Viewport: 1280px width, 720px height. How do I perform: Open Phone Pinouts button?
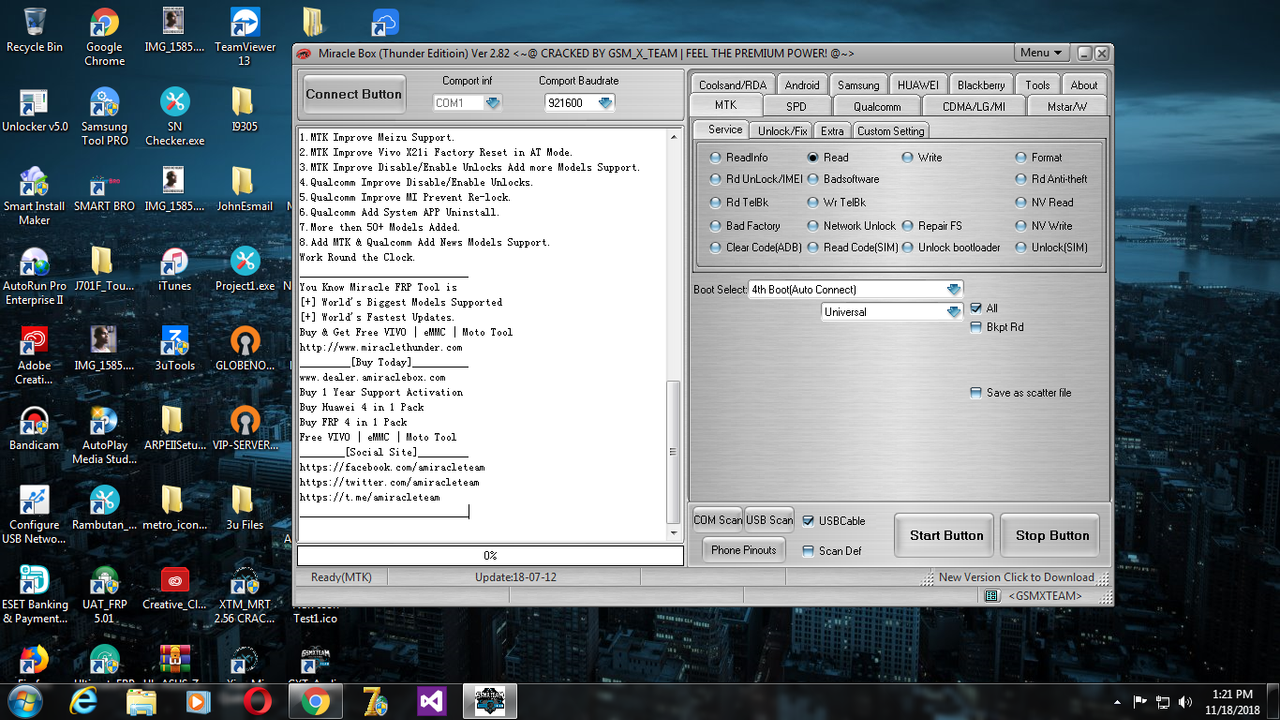coord(743,550)
